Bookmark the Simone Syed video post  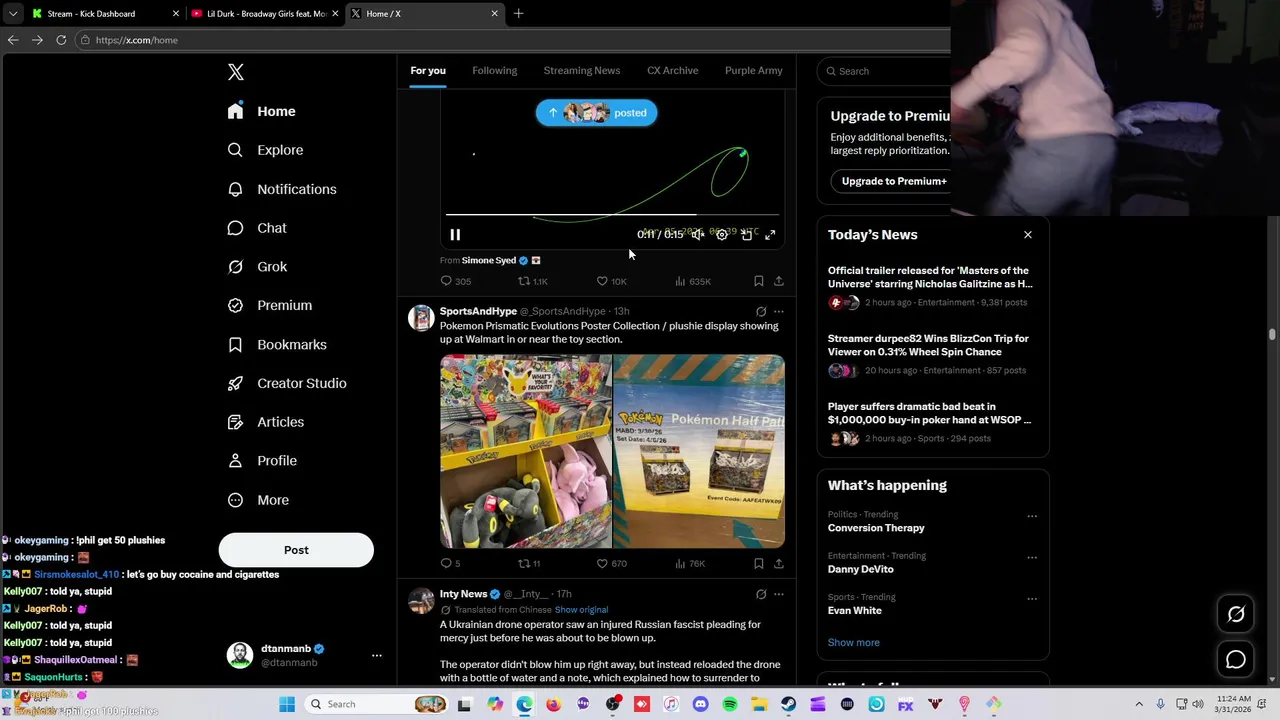pyautogui.click(x=759, y=281)
